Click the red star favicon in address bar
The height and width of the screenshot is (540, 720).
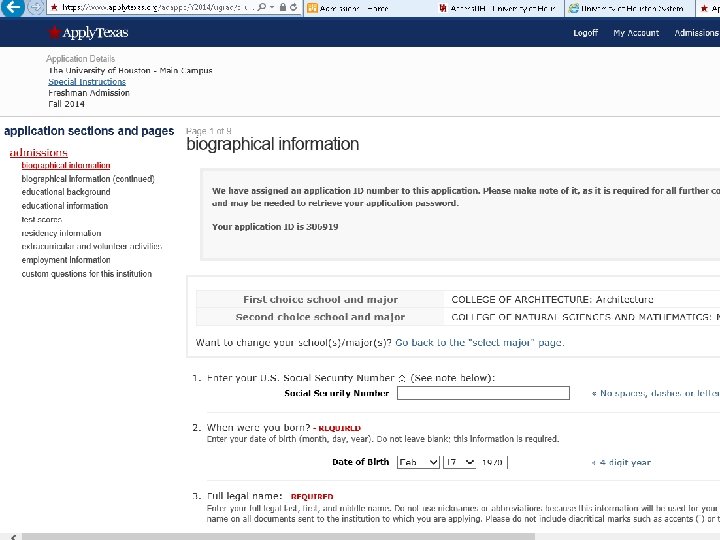[54, 7]
